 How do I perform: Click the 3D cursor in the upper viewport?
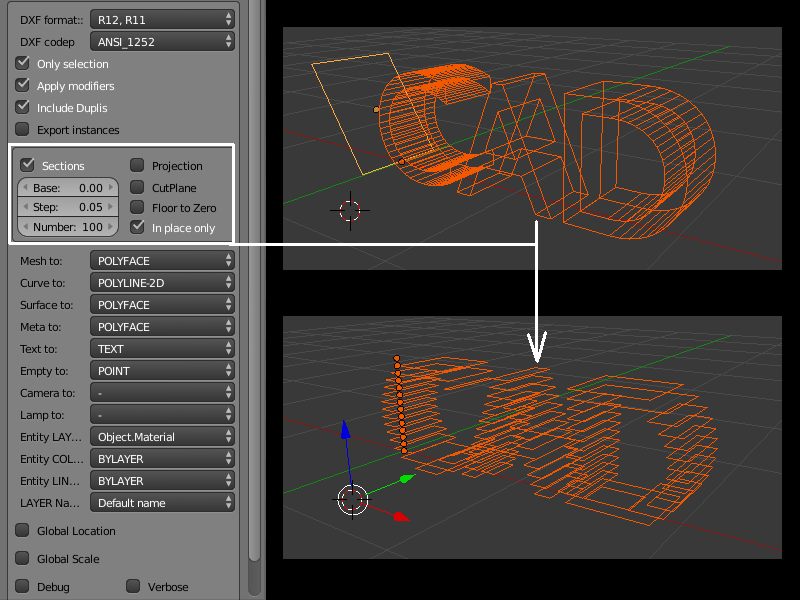[350, 210]
